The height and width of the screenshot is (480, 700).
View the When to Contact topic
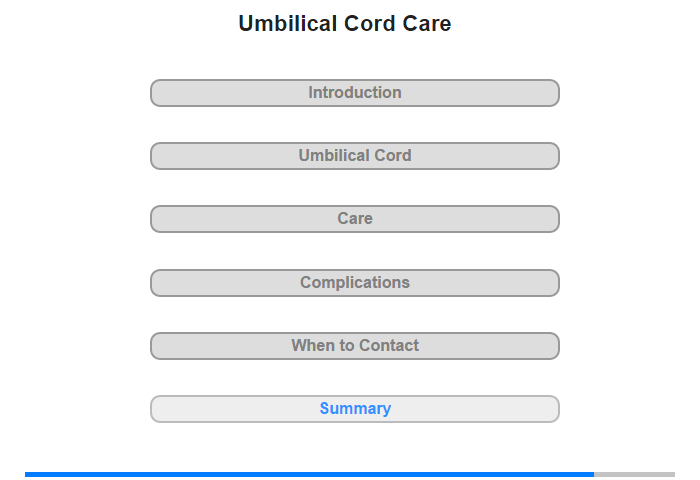click(x=355, y=346)
